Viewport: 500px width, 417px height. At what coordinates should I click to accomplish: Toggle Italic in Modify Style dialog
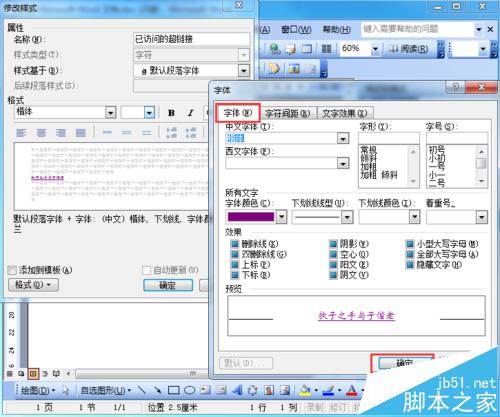tap(191, 113)
